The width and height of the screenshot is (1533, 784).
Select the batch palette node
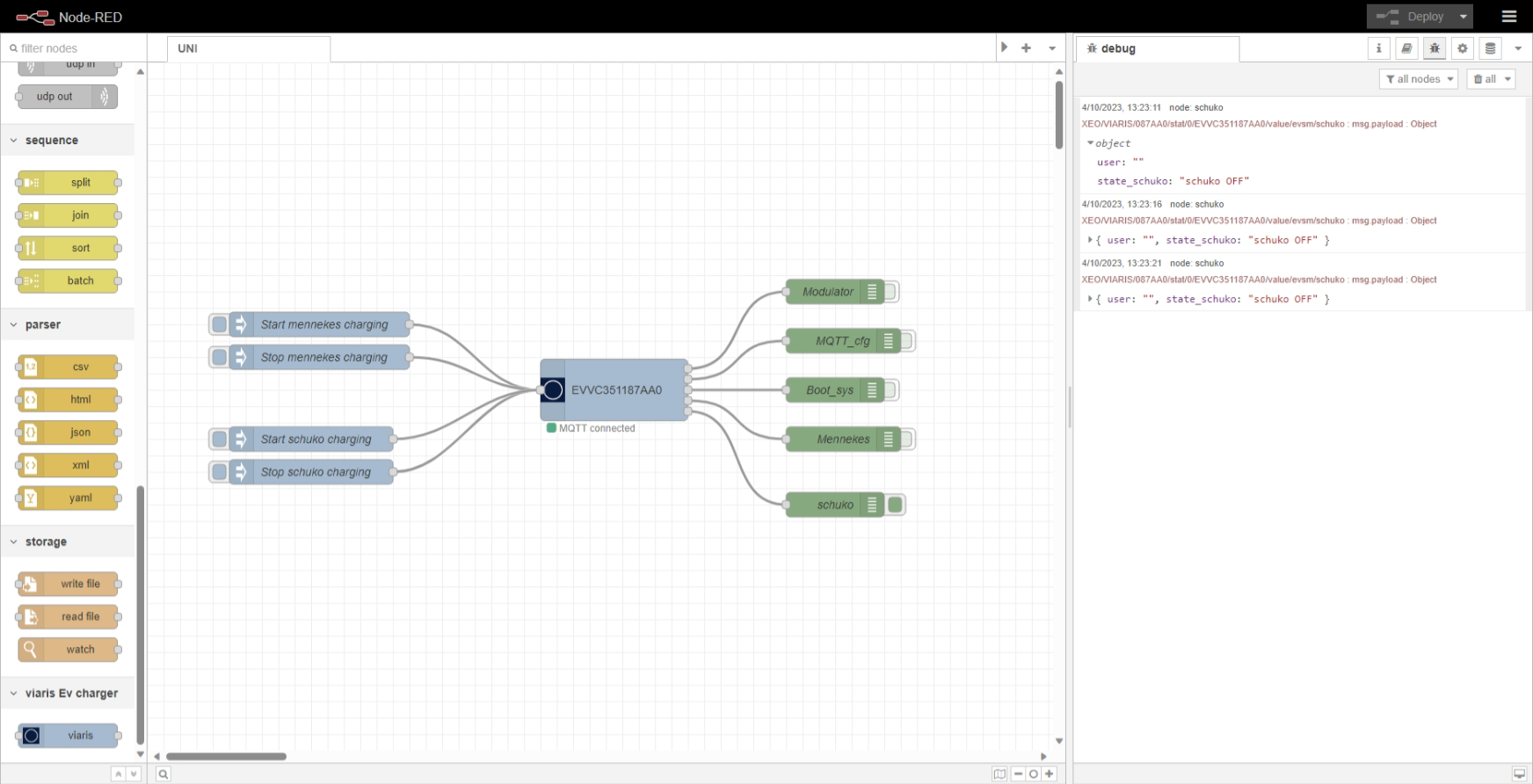(x=68, y=281)
